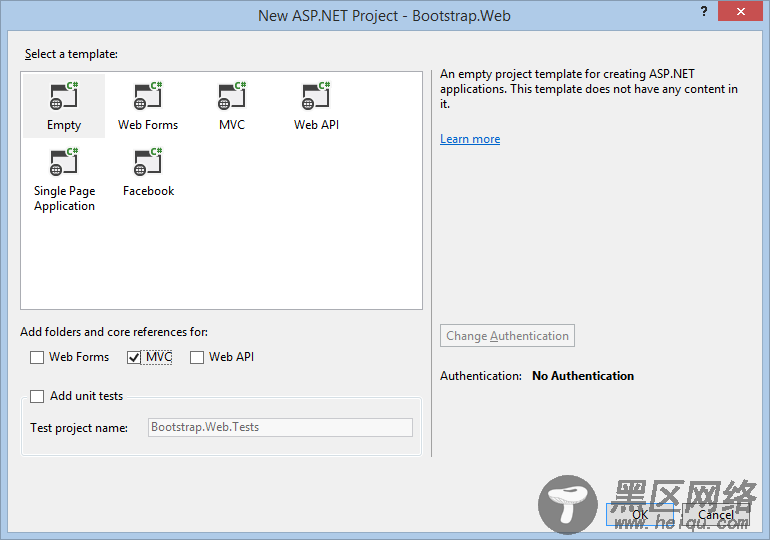Open the Learn more link
The width and height of the screenshot is (770, 540).
[x=470, y=139]
